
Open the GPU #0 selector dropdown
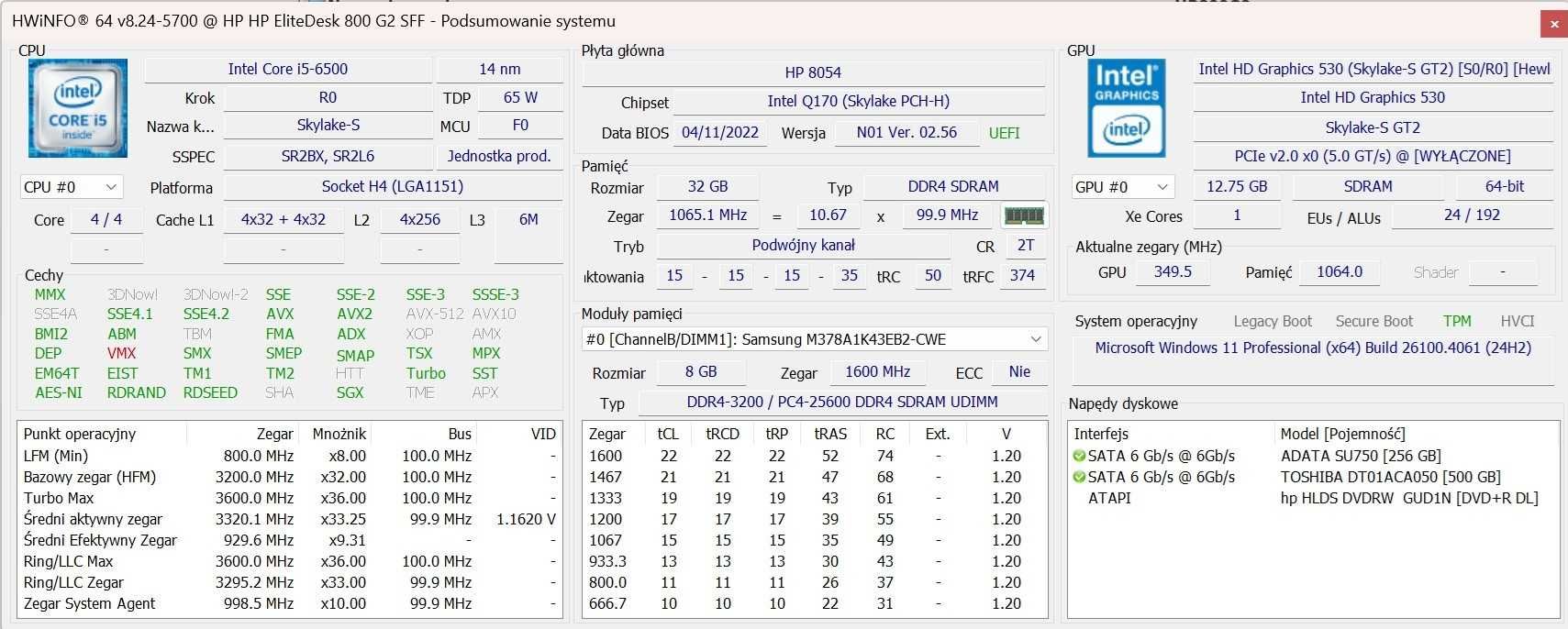coord(1123,187)
